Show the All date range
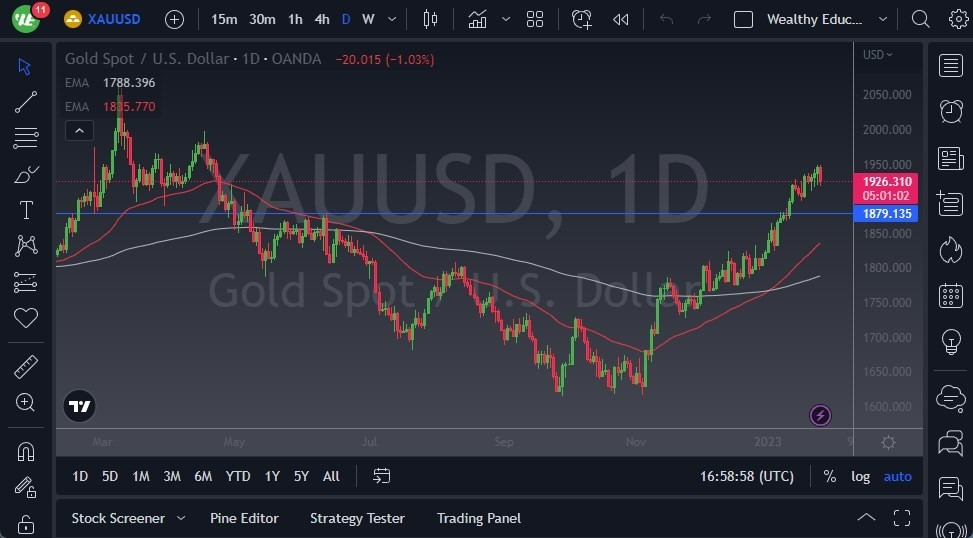Image resolution: width=973 pixels, height=538 pixels. (x=331, y=476)
